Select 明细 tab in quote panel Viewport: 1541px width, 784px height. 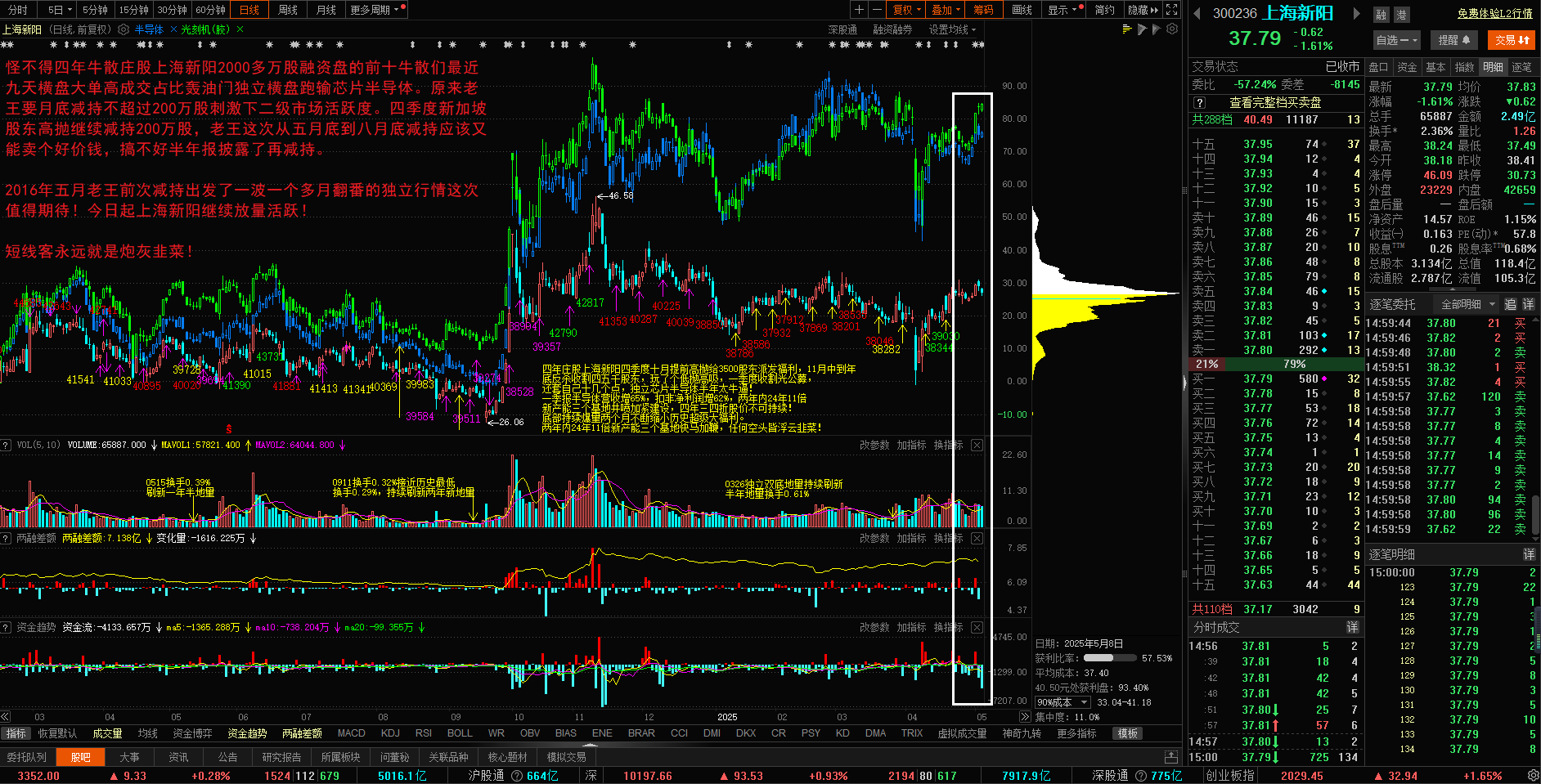coord(1493,67)
